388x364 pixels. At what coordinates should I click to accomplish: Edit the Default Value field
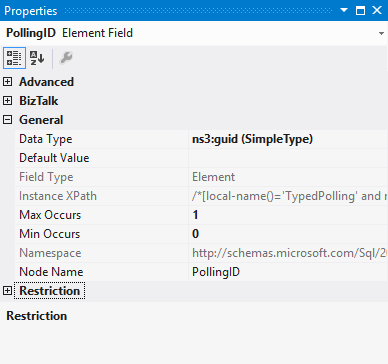pos(288,158)
